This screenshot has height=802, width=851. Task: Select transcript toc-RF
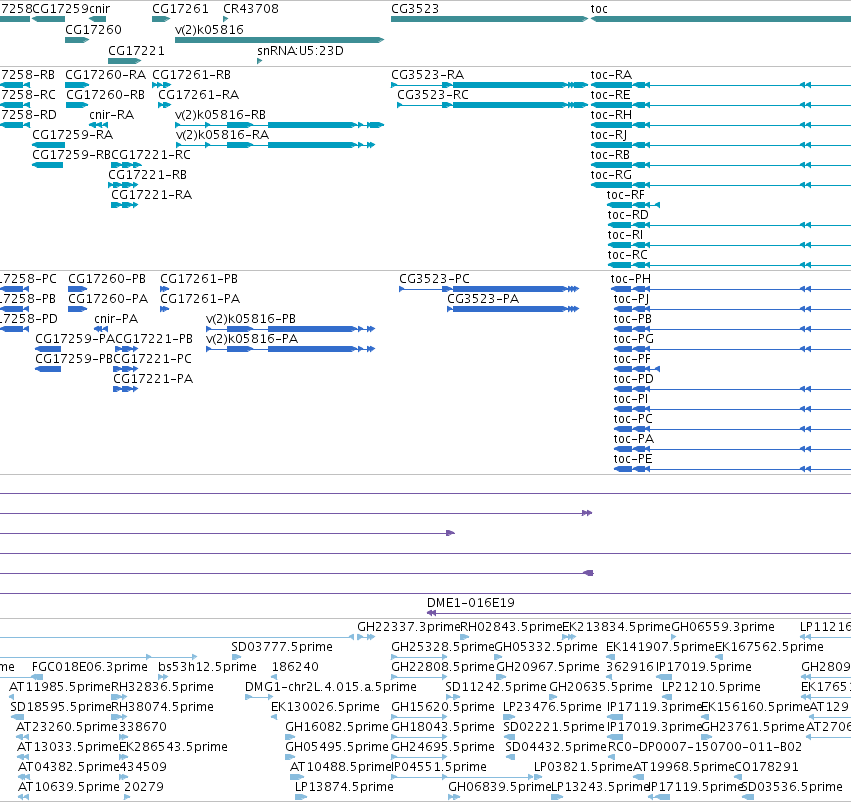[626, 194]
